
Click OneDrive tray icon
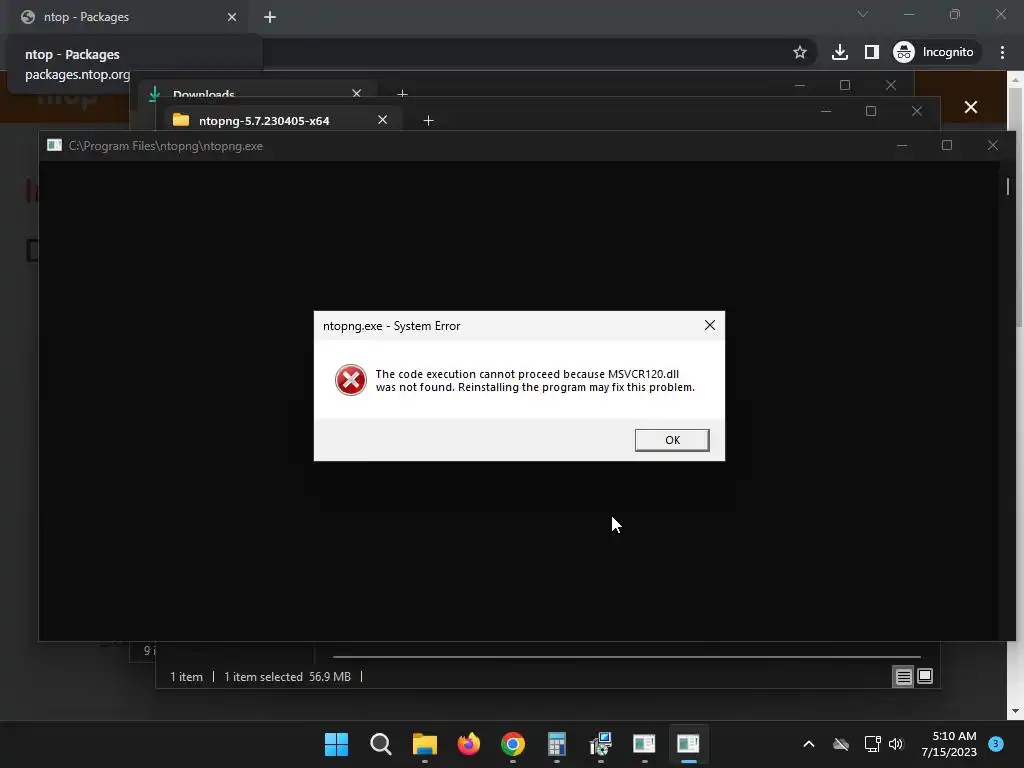coord(841,744)
